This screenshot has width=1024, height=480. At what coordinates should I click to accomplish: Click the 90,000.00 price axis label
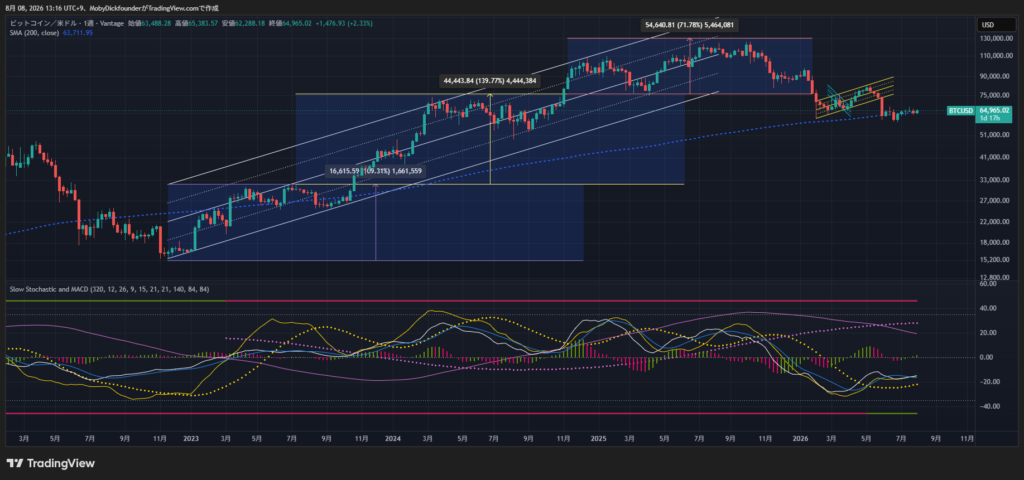click(x=993, y=76)
